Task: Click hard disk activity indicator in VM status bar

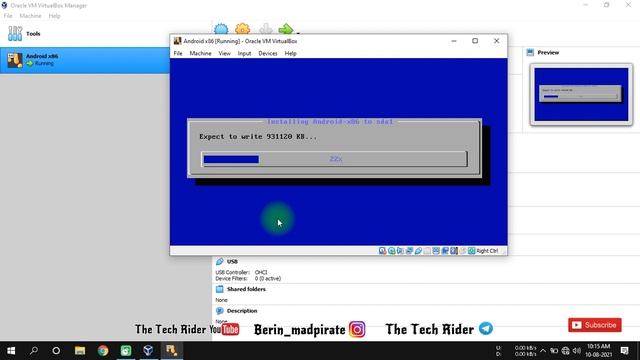Action: [x=382, y=251]
